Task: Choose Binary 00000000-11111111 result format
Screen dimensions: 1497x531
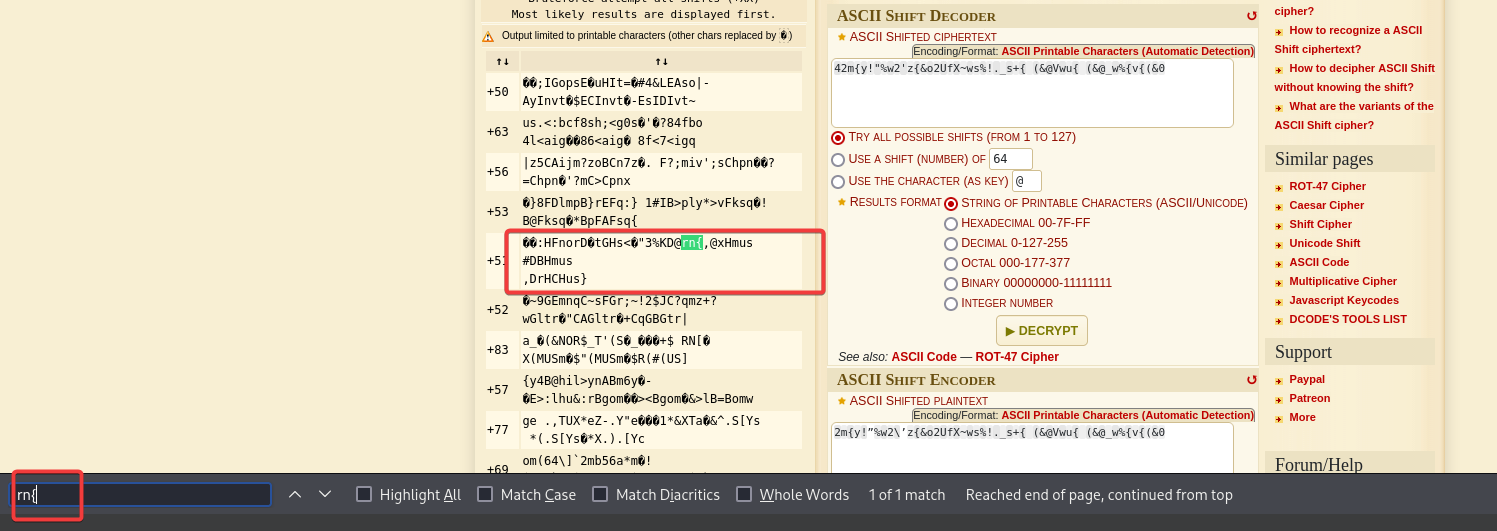Action: point(951,283)
